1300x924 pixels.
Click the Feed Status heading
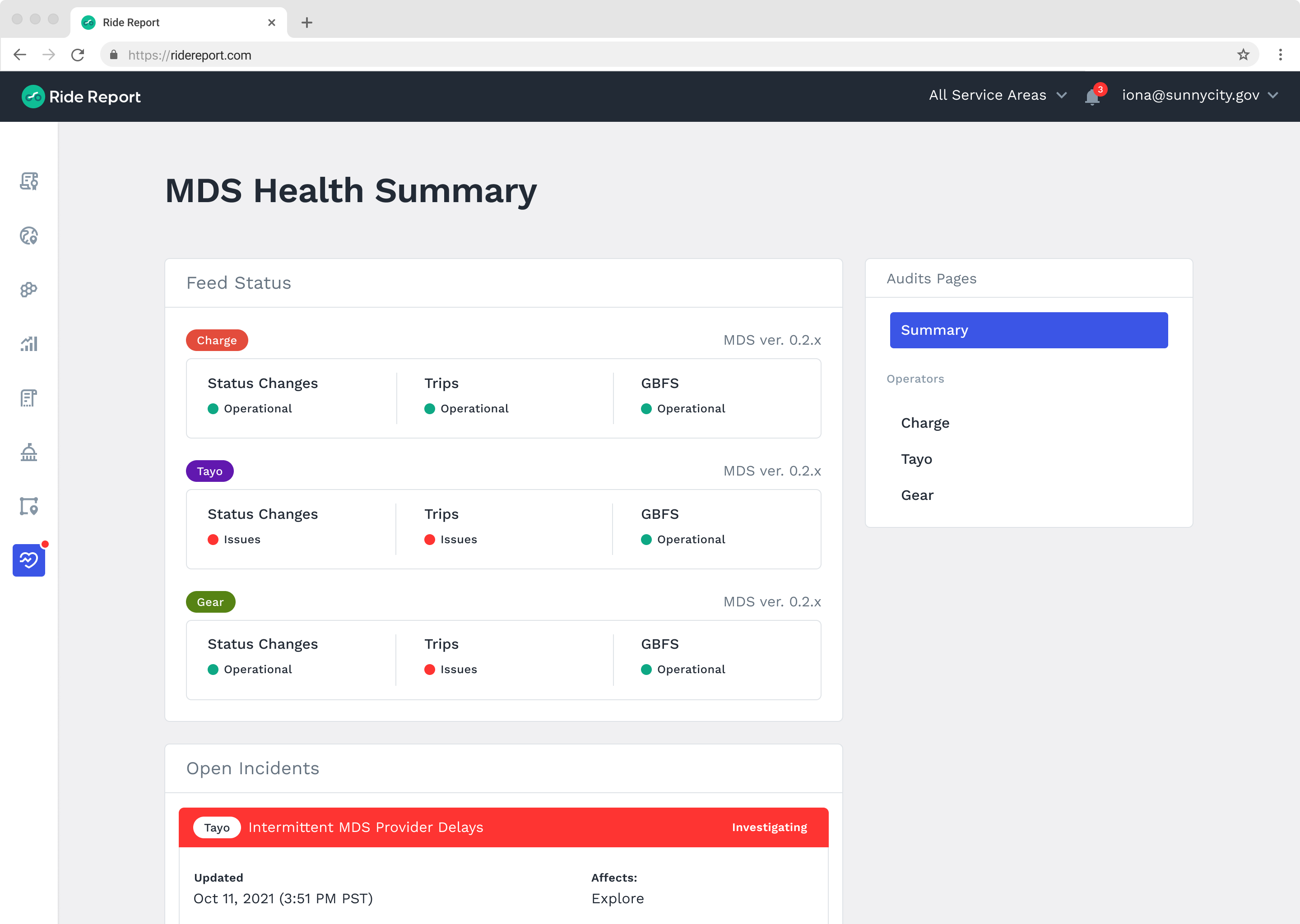(x=238, y=283)
